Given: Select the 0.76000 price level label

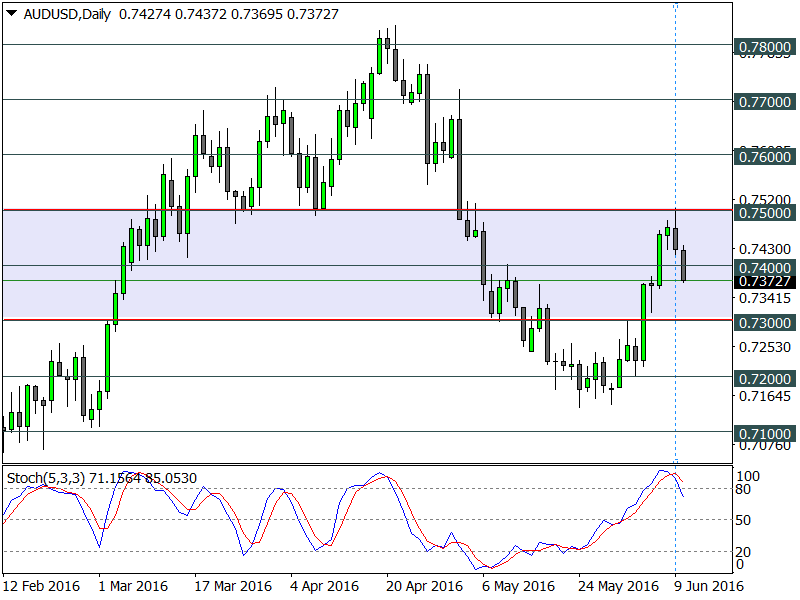Looking at the screenshot, I should click(764, 157).
